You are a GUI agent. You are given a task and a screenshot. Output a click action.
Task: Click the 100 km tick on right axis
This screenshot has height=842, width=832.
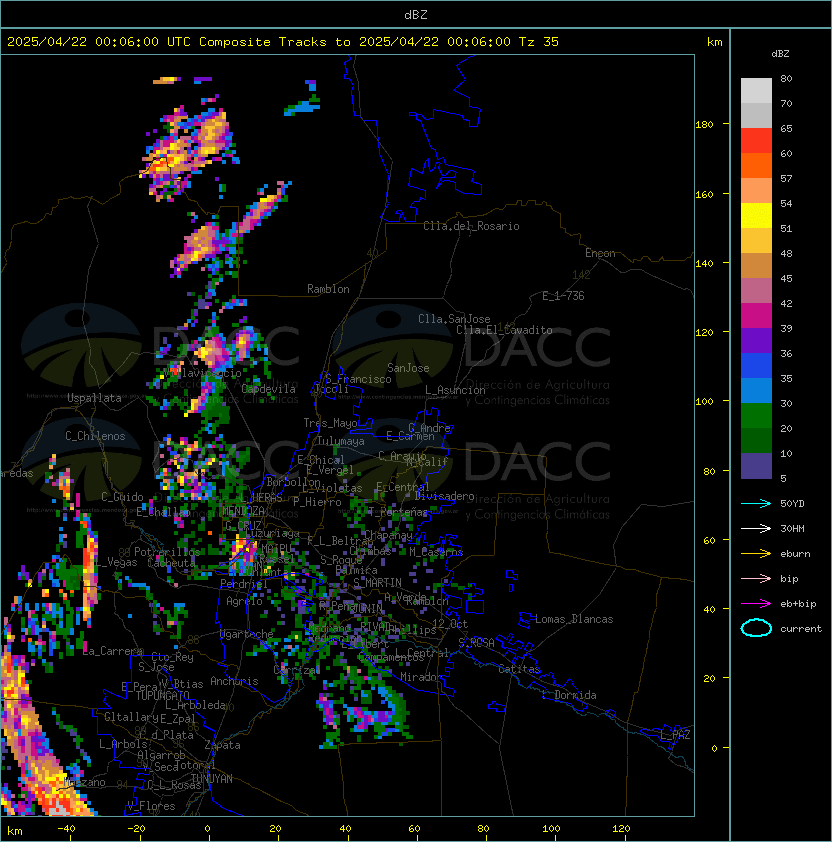pos(704,401)
